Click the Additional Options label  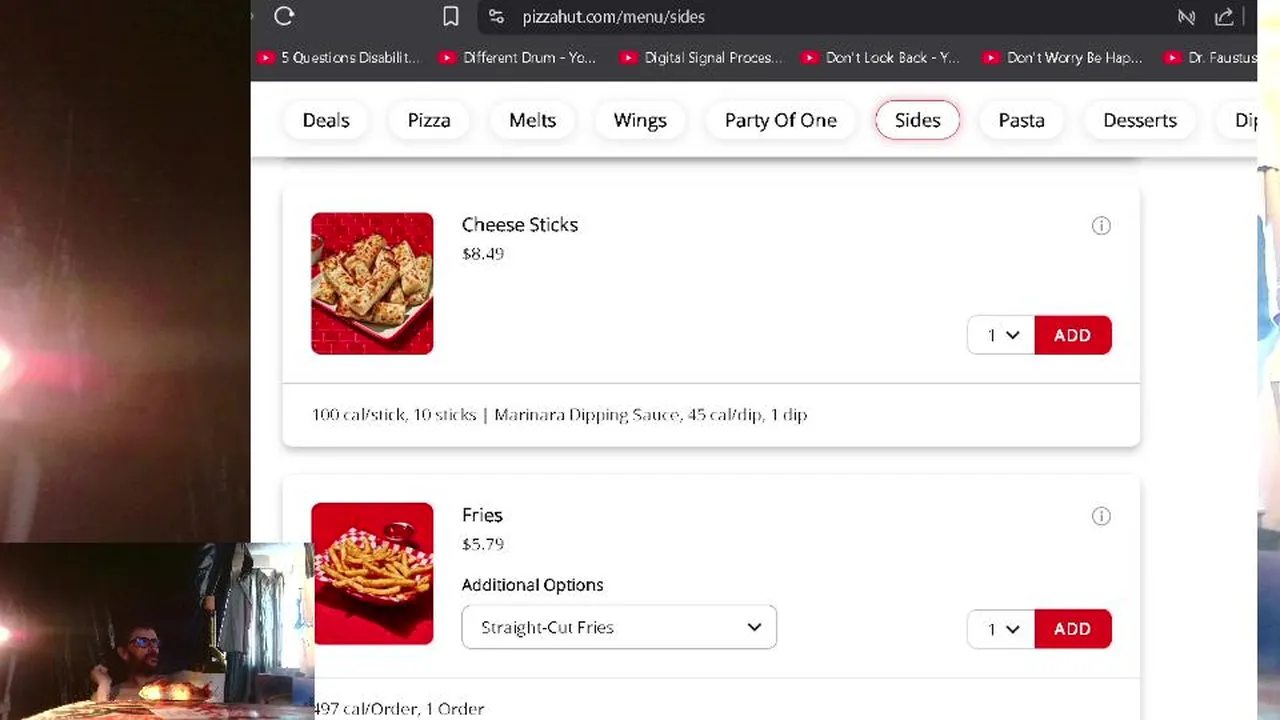coord(533,585)
